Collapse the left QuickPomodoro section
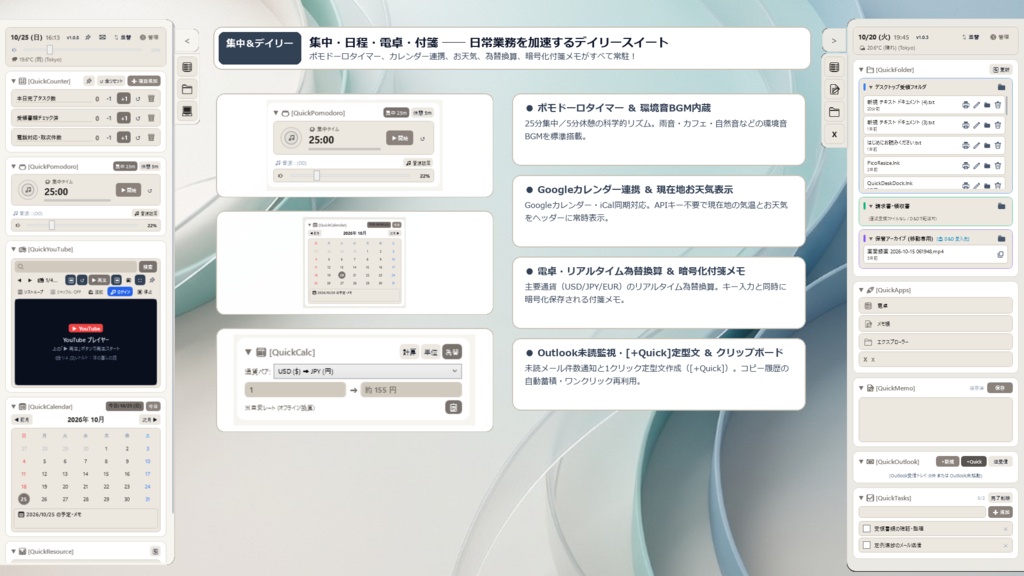Viewport: 1024px width, 576px height. pyautogui.click(x=14, y=167)
